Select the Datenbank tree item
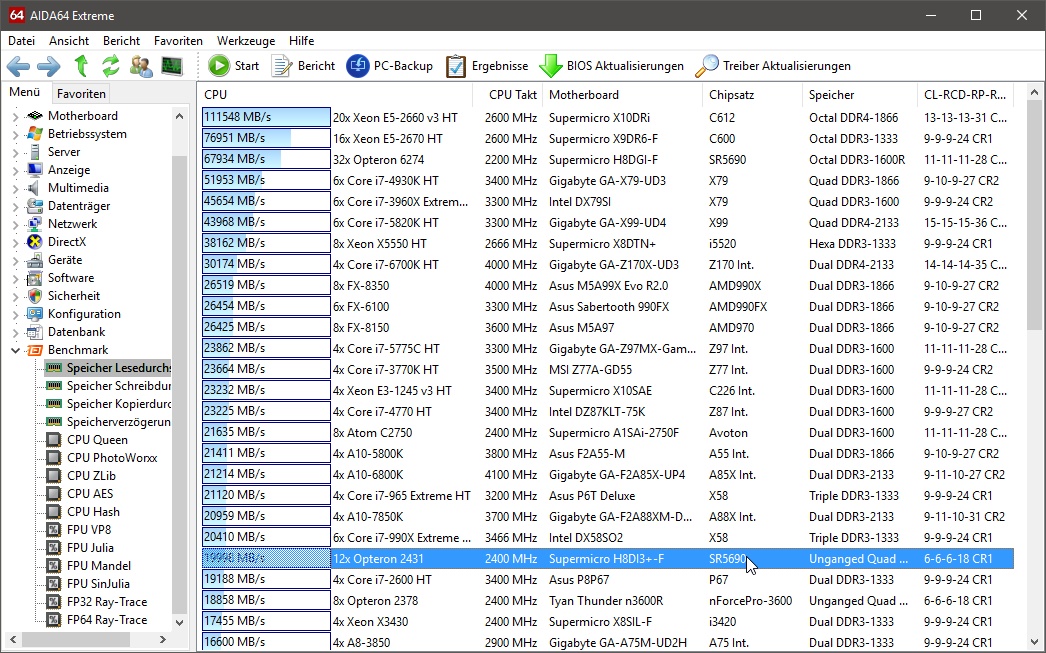Viewport: 1046px width, 653px height. 77,332
